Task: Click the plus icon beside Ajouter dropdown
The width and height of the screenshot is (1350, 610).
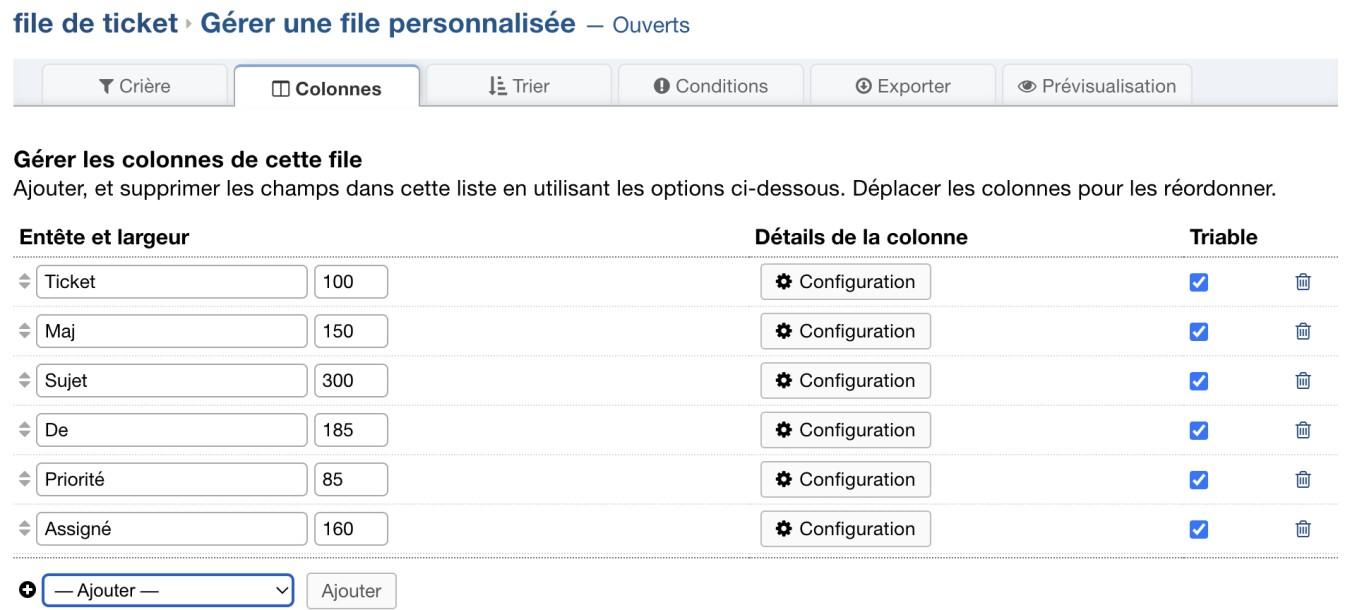Action: 27,590
